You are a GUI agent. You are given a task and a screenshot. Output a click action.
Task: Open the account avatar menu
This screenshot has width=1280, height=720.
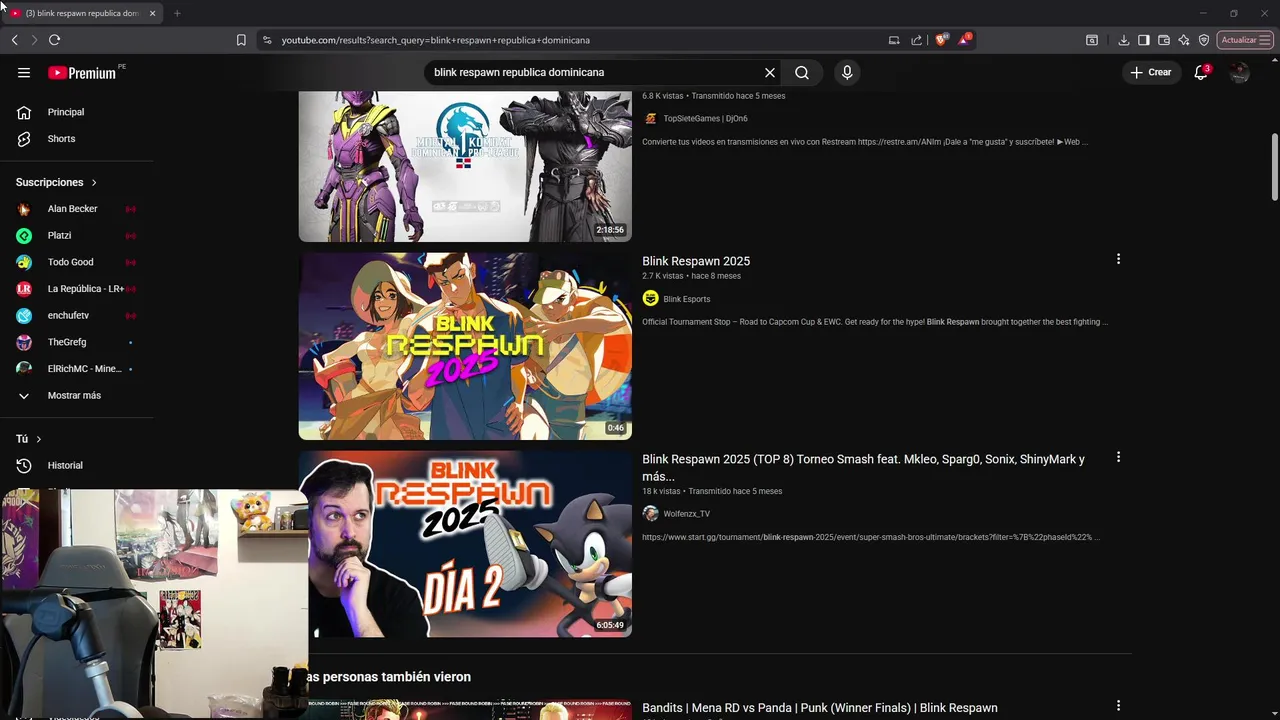click(1240, 72)
